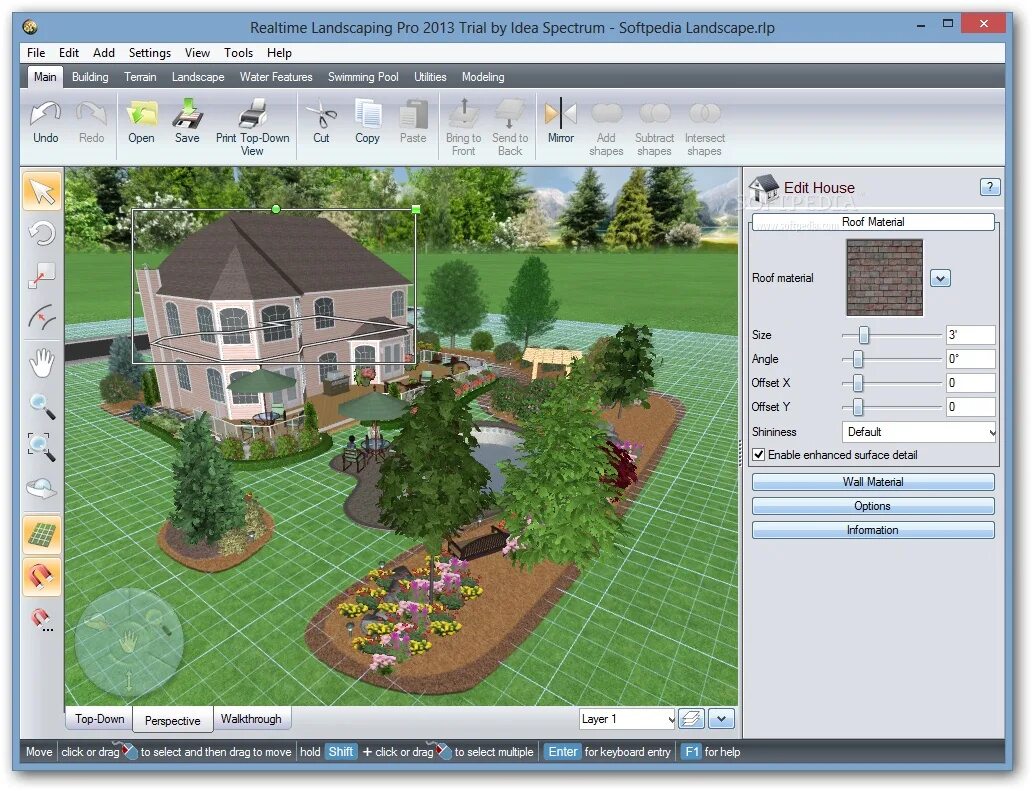The image size is (1033, 791).
Task: Switch to the Water Features tab
Action: coord(276,77)
